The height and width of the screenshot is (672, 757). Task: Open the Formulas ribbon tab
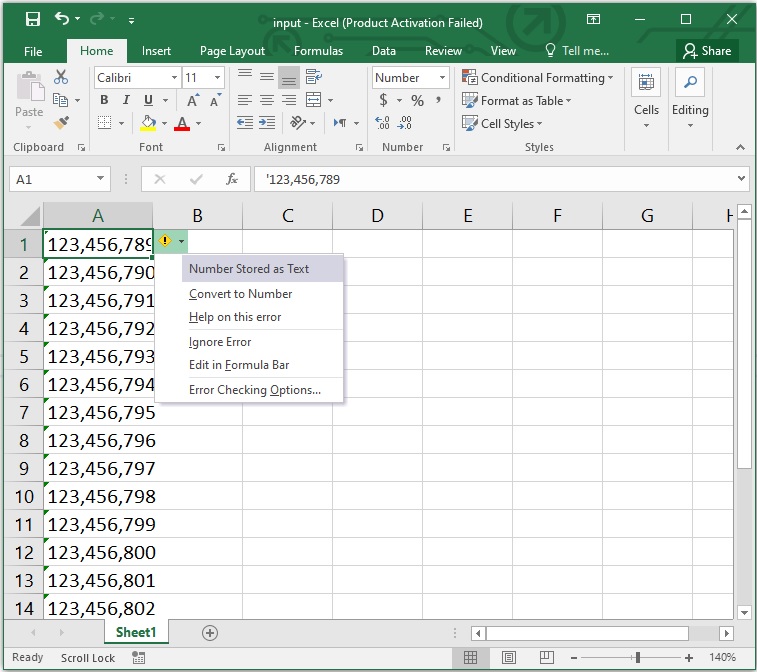318,51
